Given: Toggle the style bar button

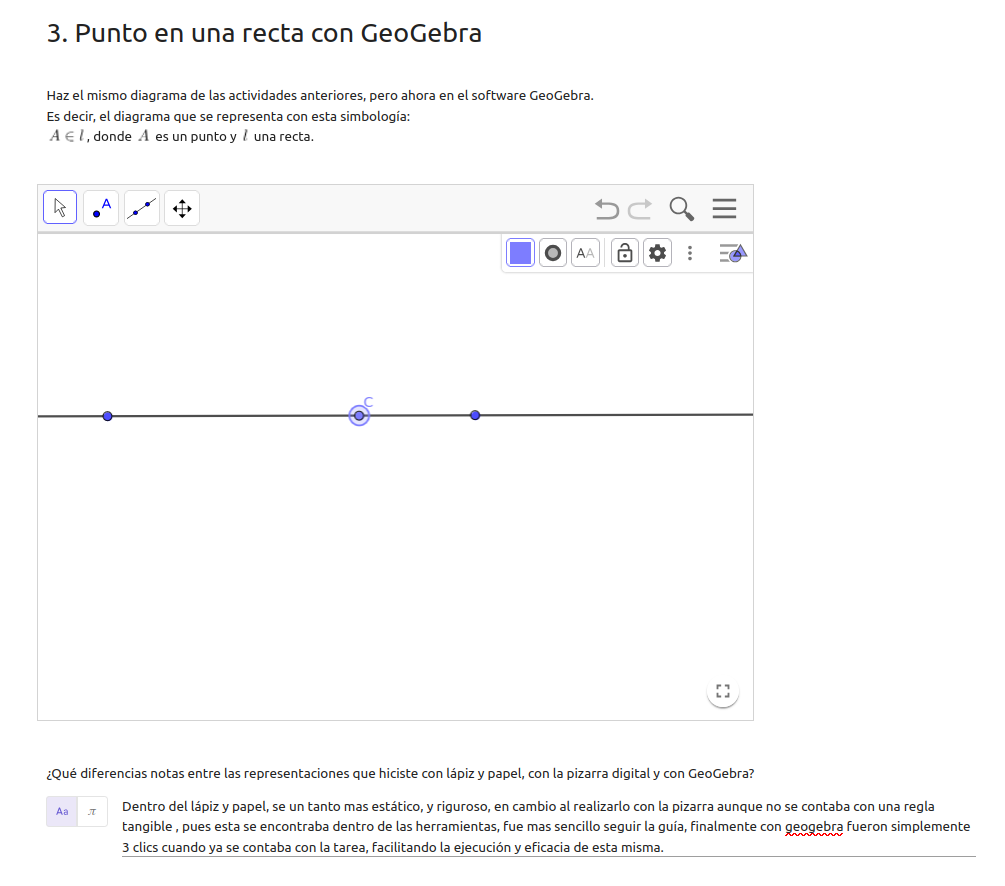Looking at the screenshot, I should [x=733, y=253].
